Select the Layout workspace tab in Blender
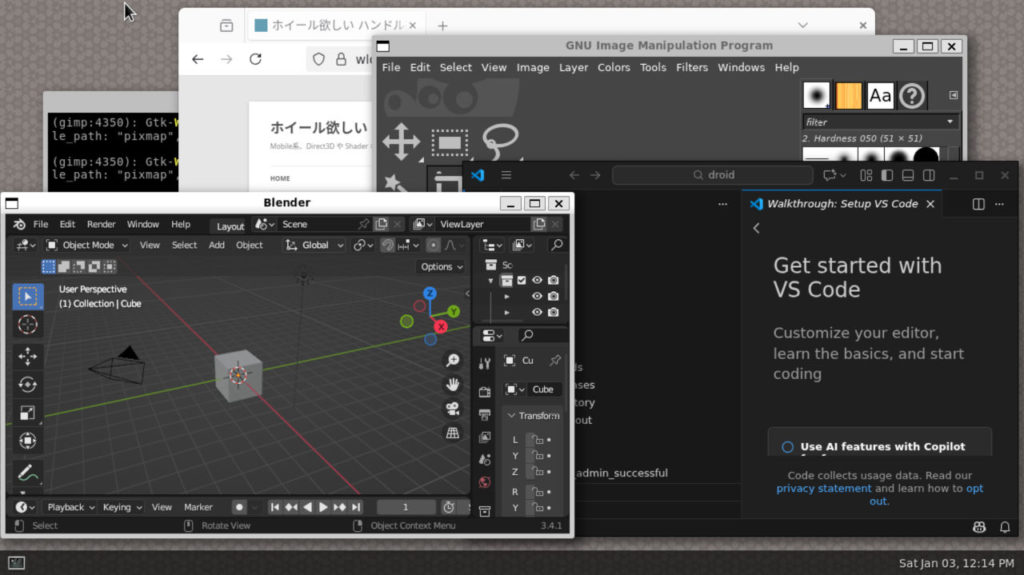This screenshot has width=1024, height=575. coord(230,226)
